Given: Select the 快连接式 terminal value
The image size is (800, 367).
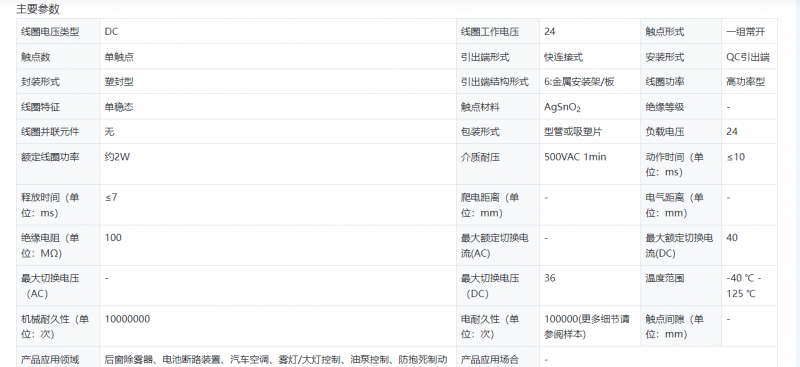Looking at the screenshot, I should tap(563, 57).
